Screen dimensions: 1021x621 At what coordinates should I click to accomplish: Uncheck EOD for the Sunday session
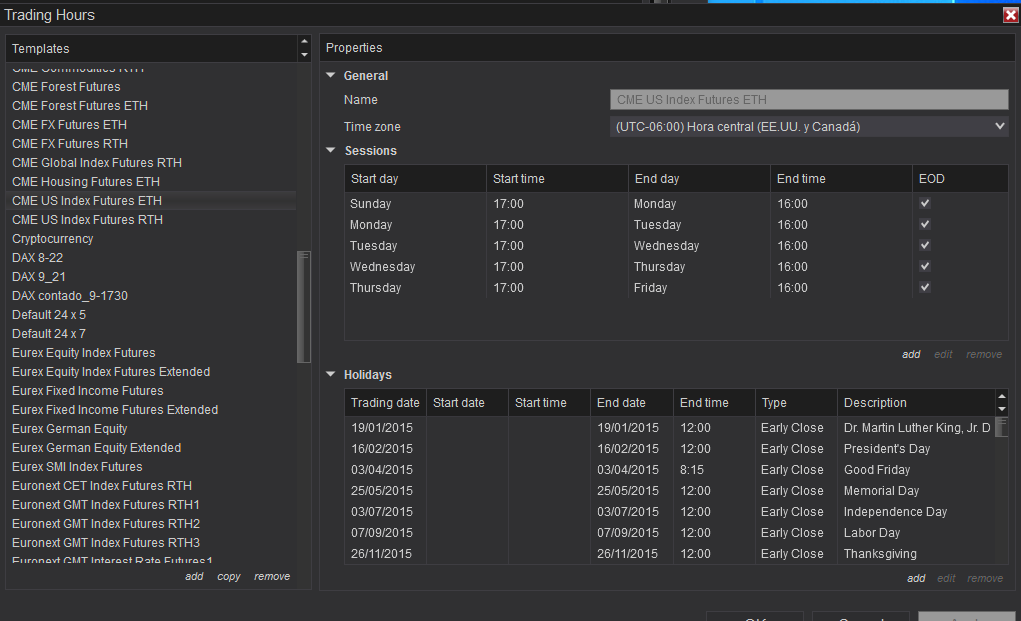[x=925, y=203]
